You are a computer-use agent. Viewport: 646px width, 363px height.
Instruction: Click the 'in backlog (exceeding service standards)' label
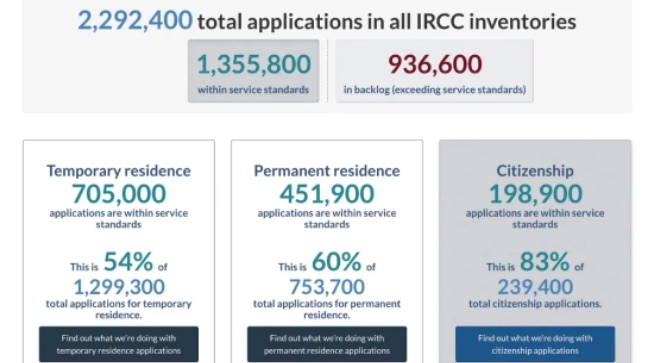pyautogui.click(x=435, y=90)
